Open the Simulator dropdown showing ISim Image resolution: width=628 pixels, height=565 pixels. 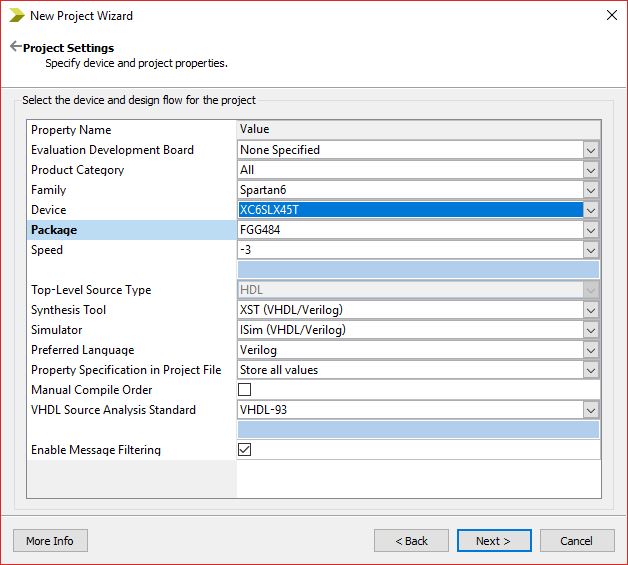(x=591, y=330)
